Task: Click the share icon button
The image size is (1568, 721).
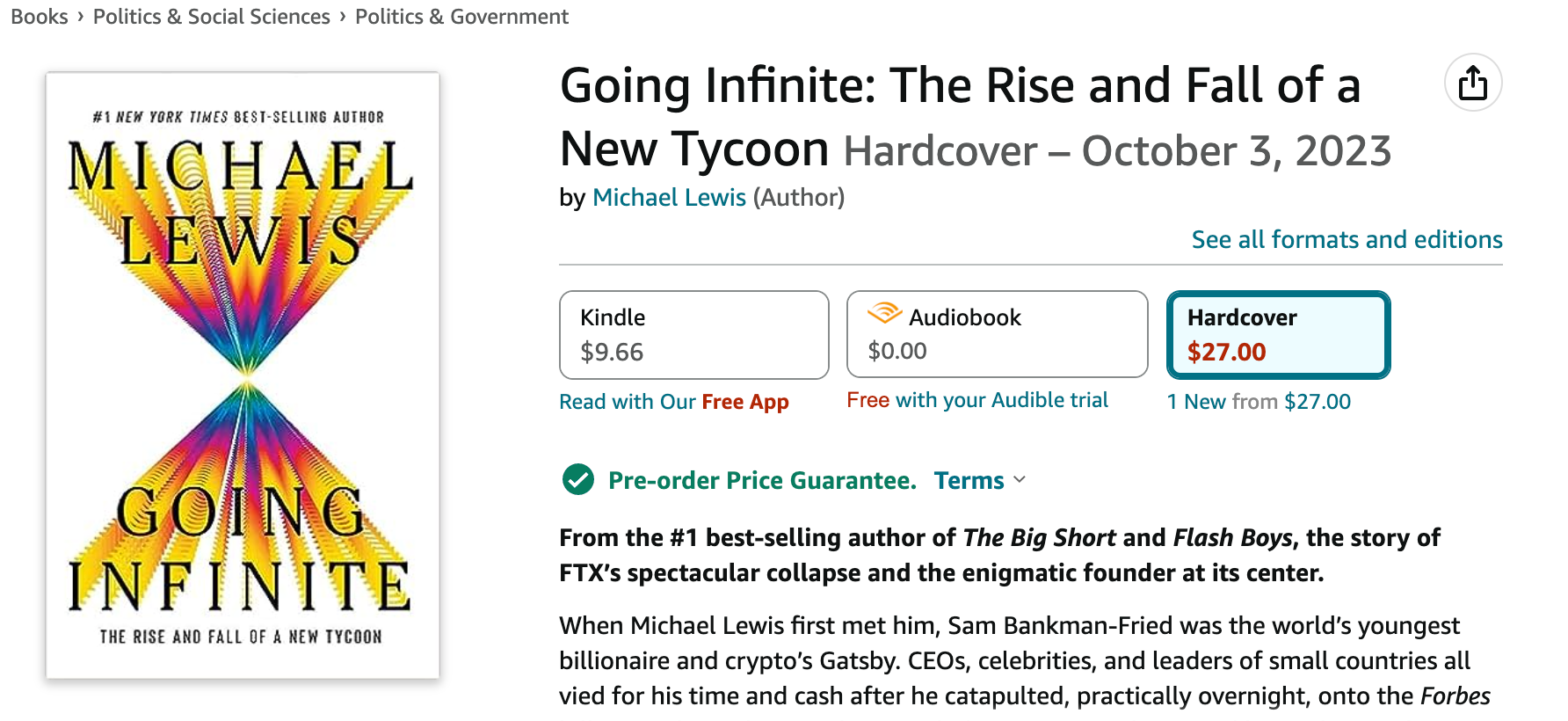Action: point(1473,84)
